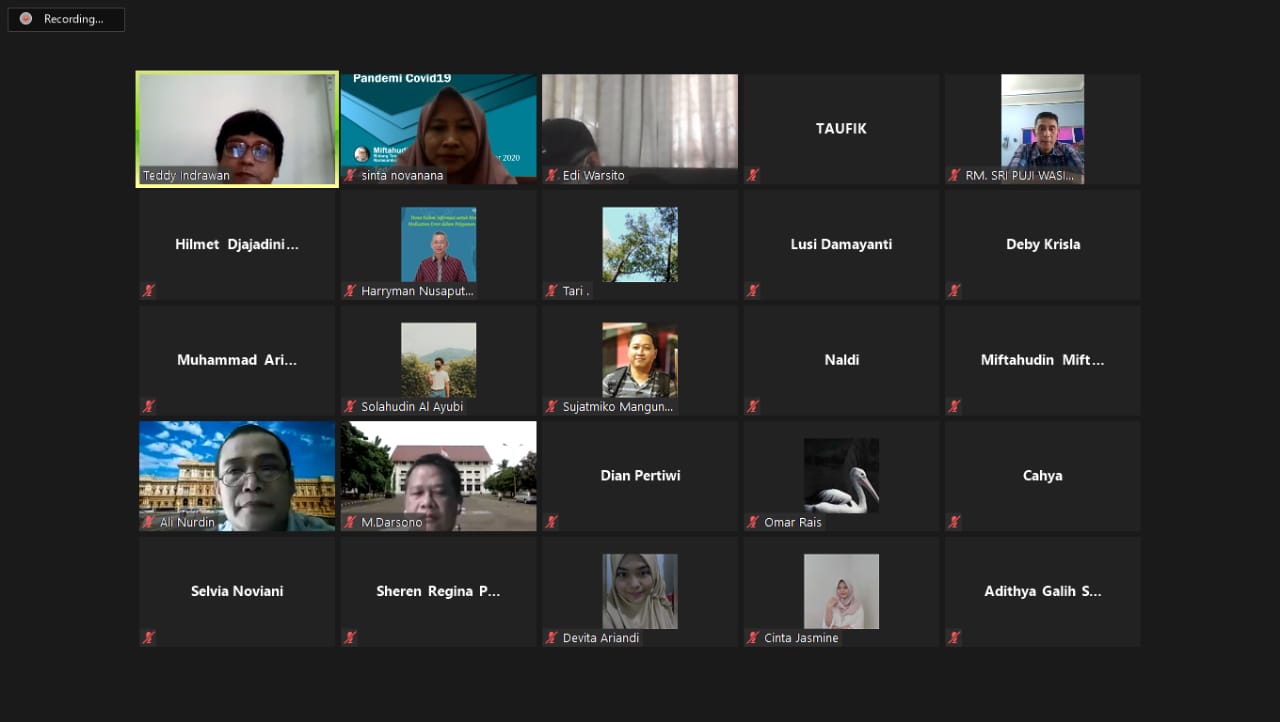Click the Solahudin Al Ayubi name label
The width and height of the screenshot is (1280, 722).
(412, 407)
